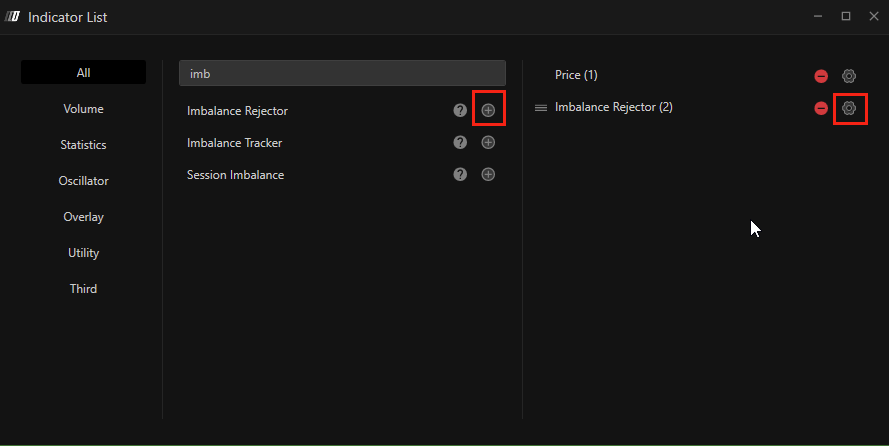Select Session Imbalance in the results list
The width and height of the screenshot is (889, 446).
236,175
